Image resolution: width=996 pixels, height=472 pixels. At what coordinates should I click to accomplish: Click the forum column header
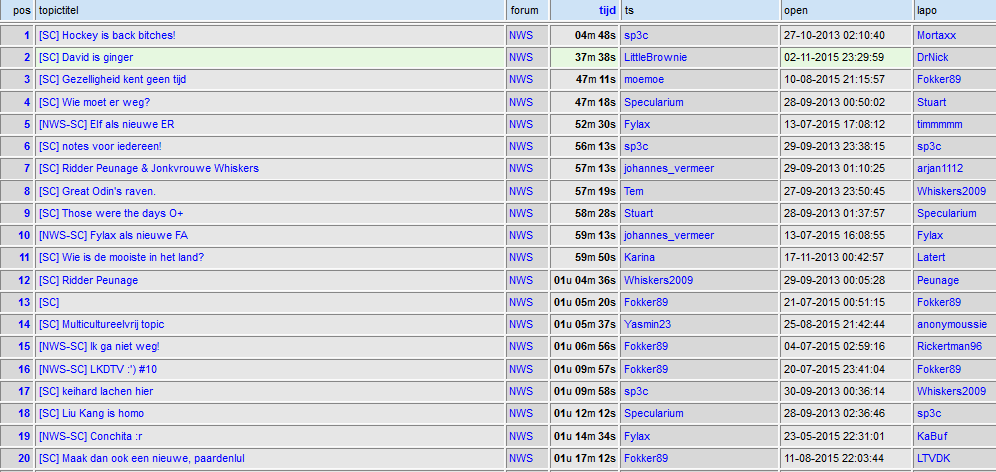(524, 10)
